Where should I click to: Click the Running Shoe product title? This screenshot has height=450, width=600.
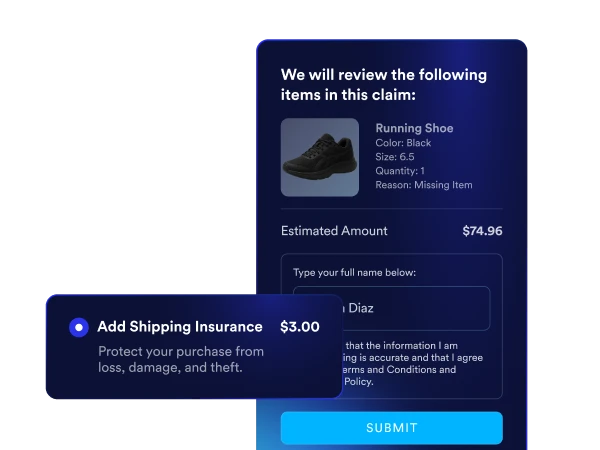click(x=414, y=128)
